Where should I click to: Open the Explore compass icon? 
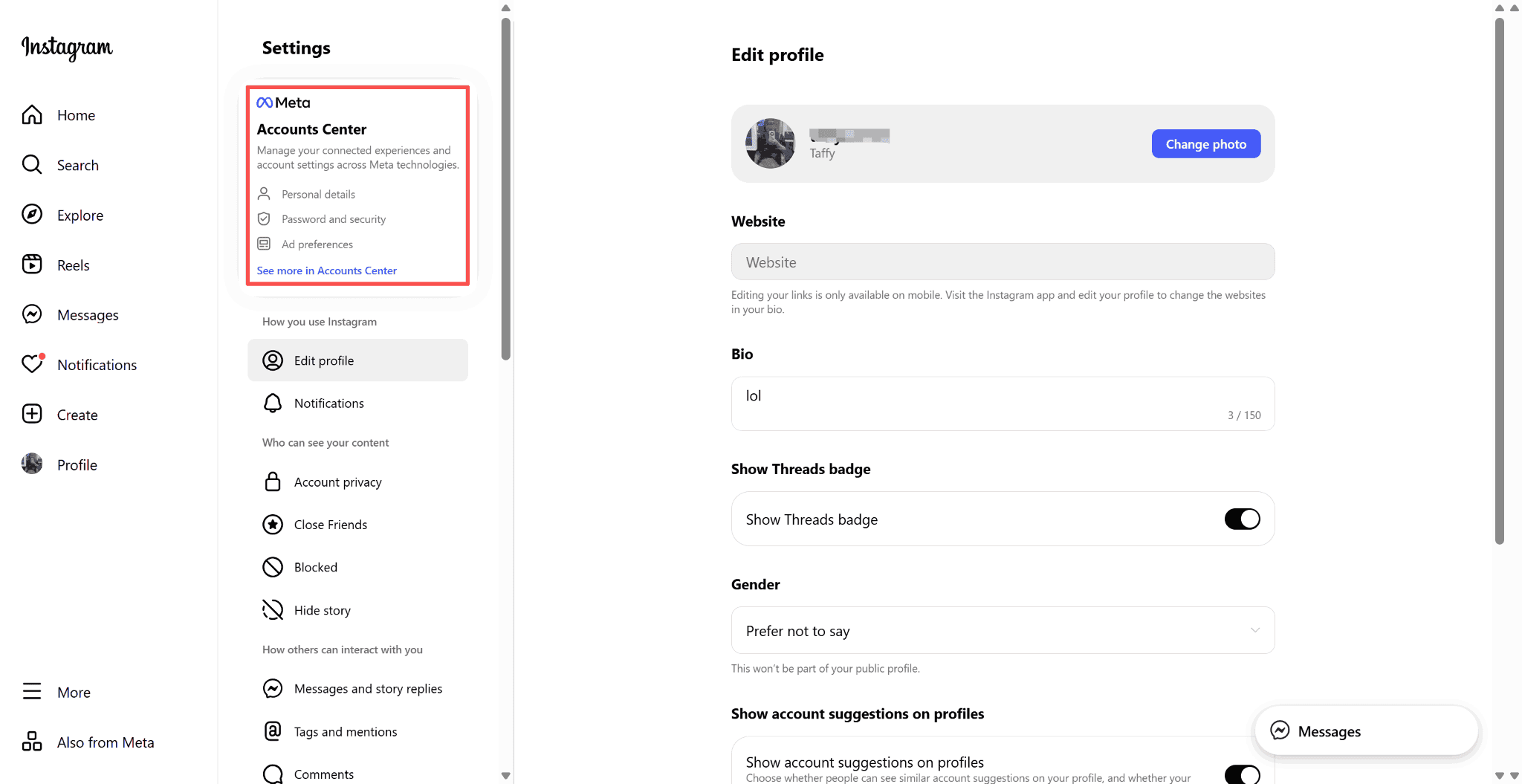32,215
